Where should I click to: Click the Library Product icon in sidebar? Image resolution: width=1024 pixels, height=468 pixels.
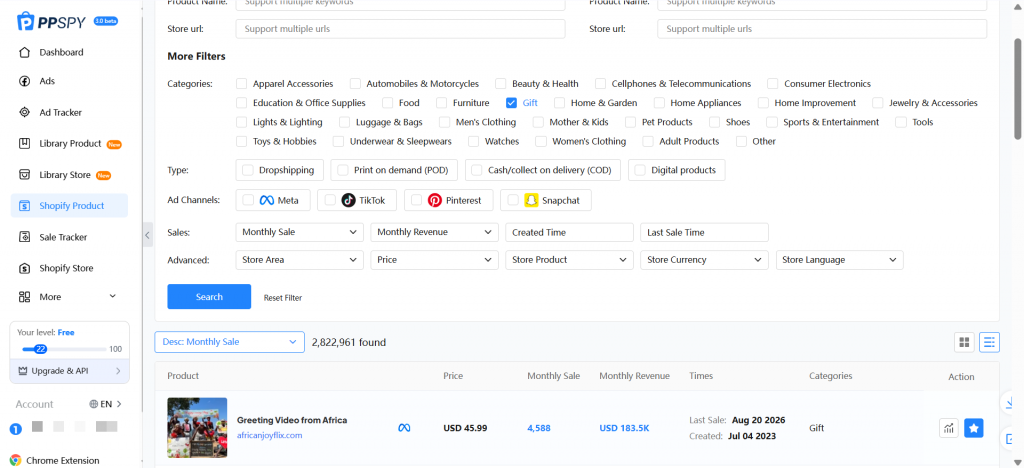coord(24,144)
